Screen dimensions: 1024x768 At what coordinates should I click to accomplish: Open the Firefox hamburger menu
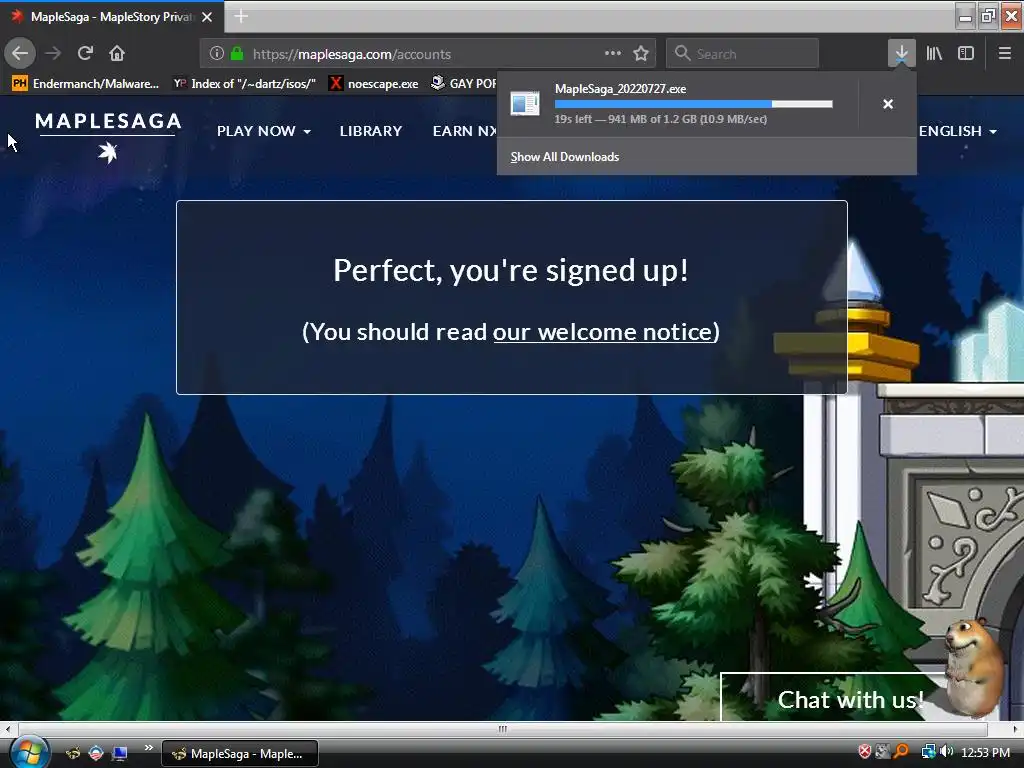click(1005, 53)
